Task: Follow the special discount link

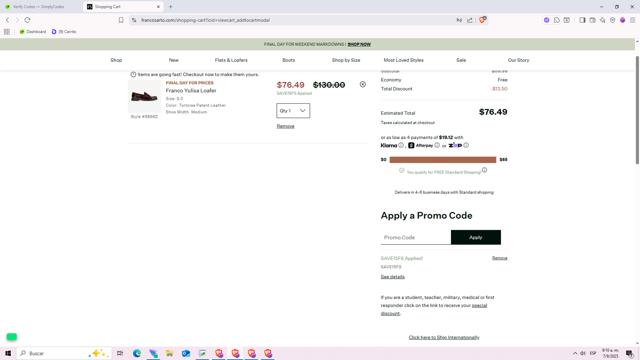Action: tap(479, 305)
